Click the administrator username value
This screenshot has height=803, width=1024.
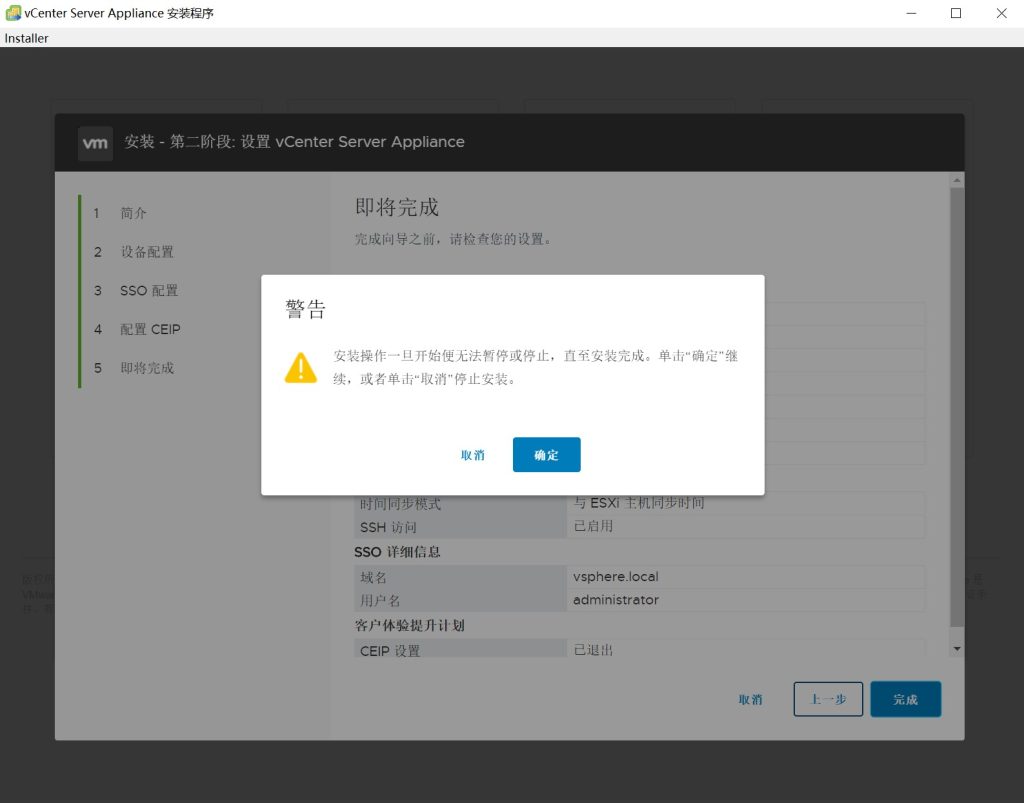pos(615,599)
